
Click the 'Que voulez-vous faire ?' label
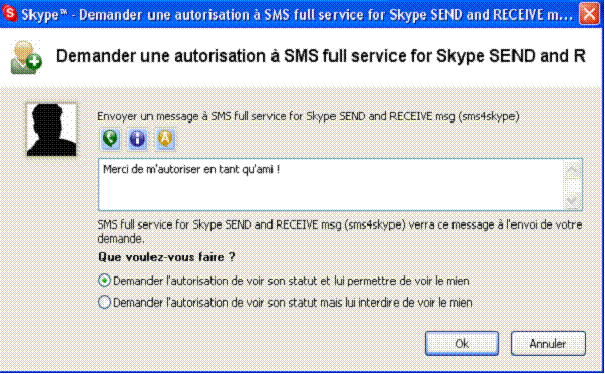click(167, 257)
